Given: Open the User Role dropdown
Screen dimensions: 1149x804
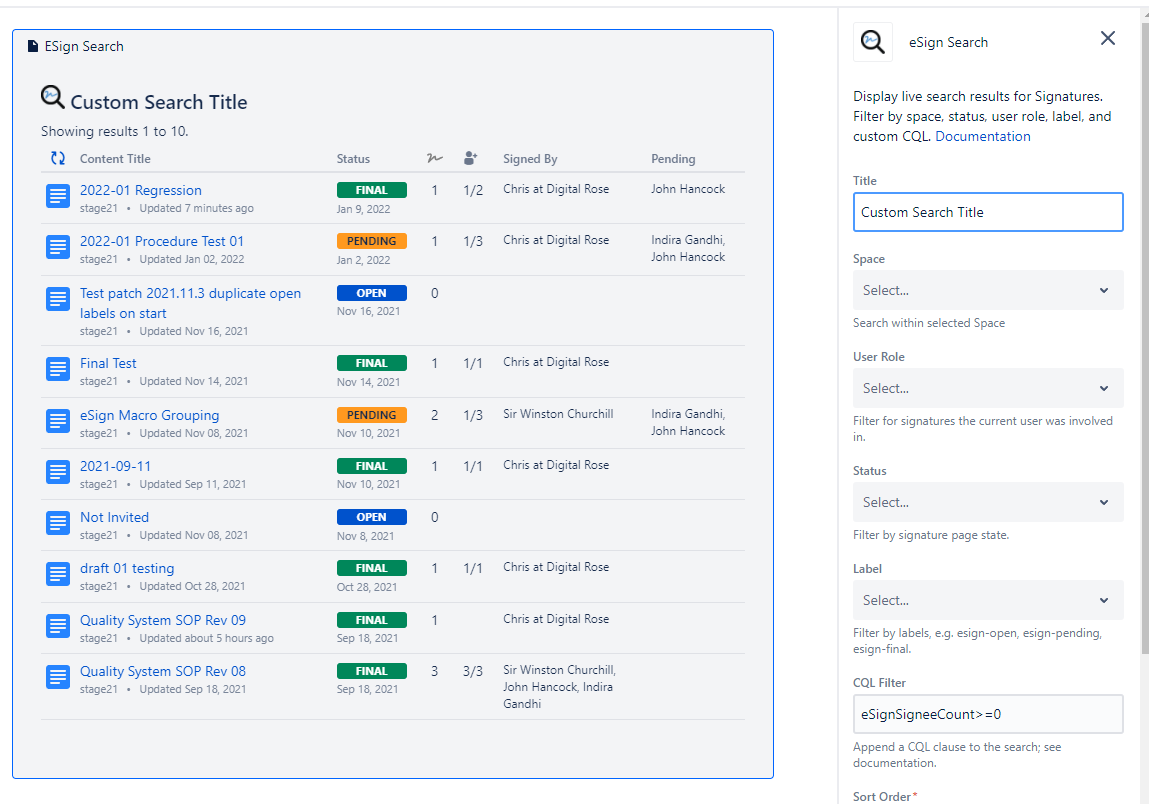Looking at the screenshot, I should click(x=987, y=388).
